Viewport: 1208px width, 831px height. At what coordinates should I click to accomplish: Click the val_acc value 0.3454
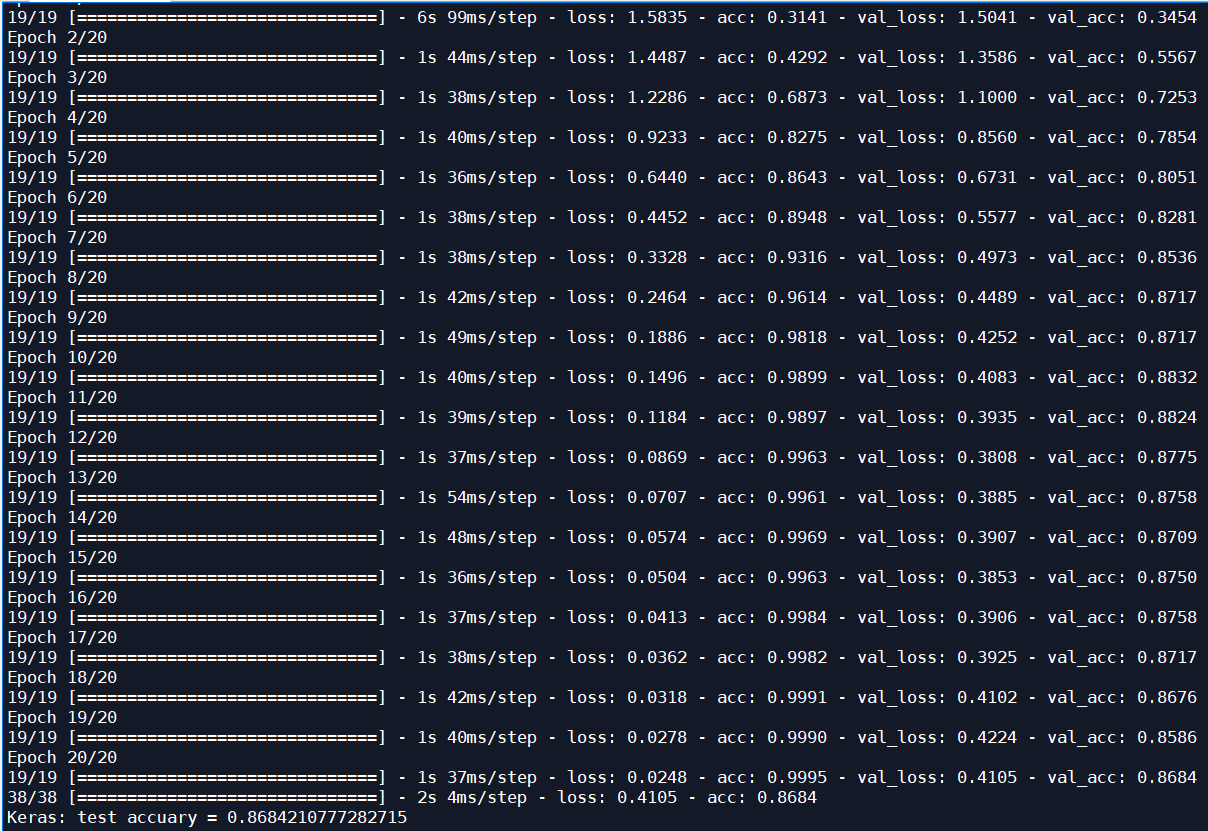point(1167,17)
